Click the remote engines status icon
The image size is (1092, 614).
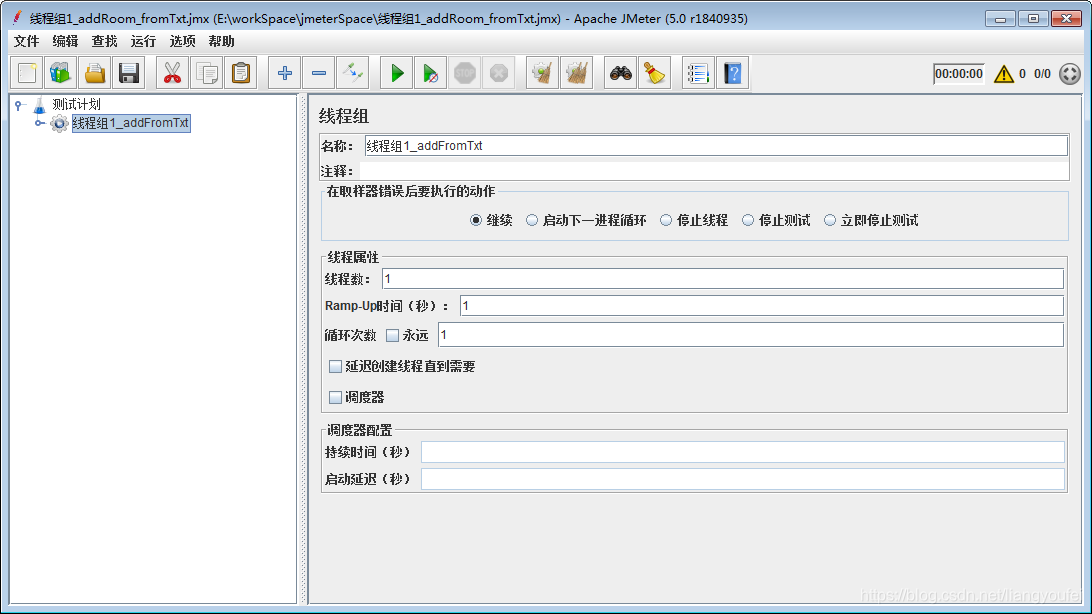pos(1070,74)
